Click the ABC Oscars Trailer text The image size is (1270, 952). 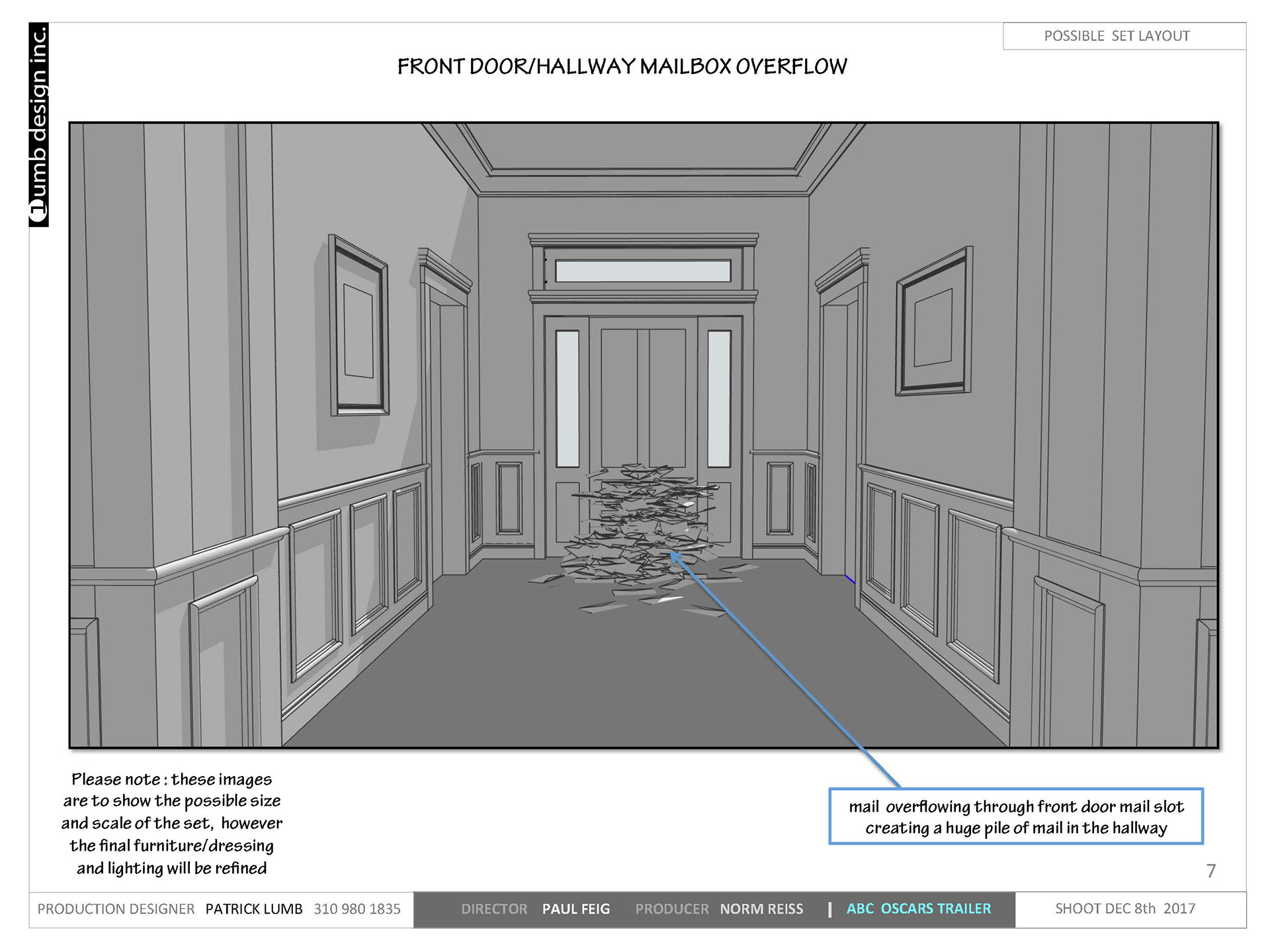coord(919,909)
